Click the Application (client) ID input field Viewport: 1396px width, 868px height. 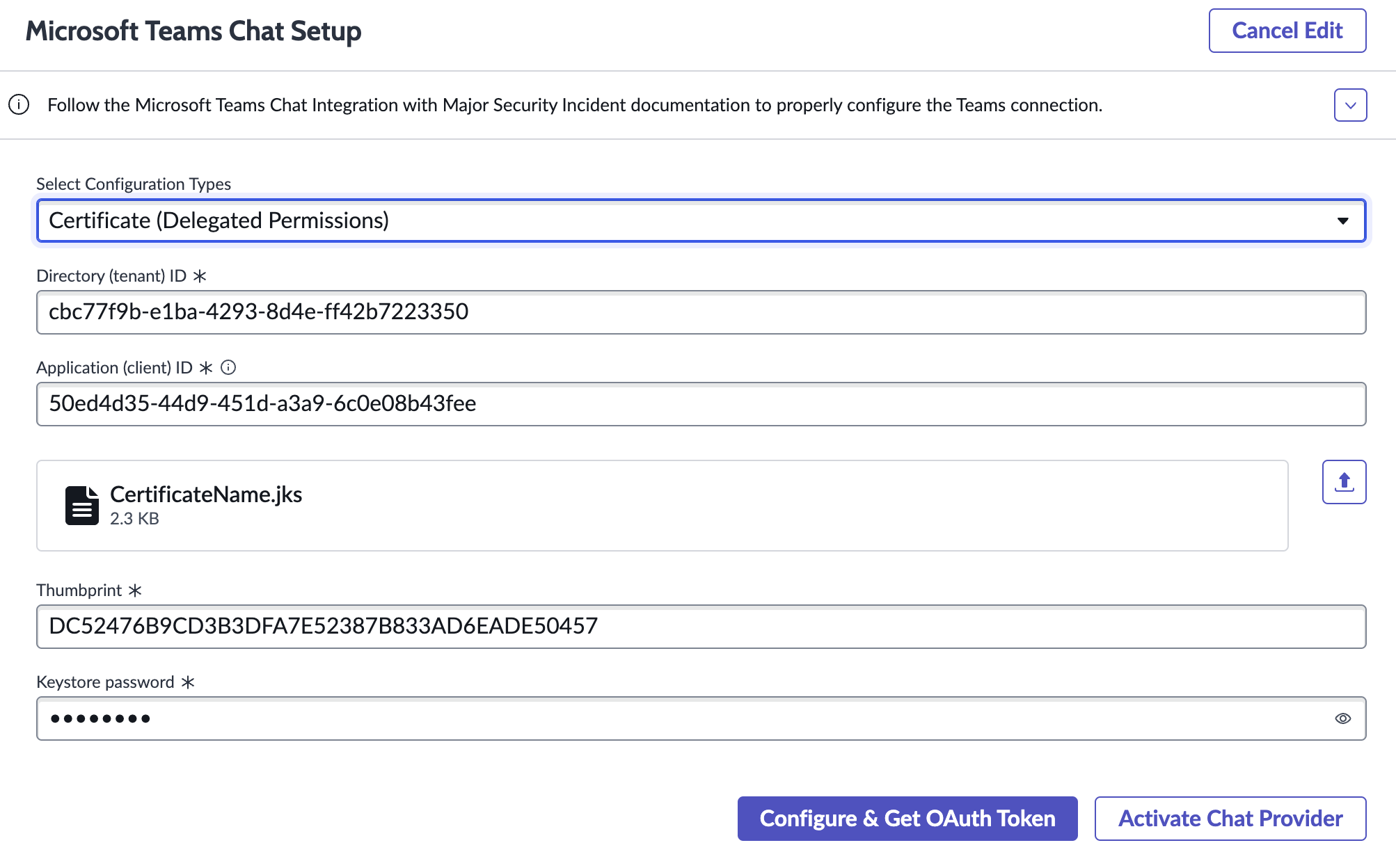point(701,404)
